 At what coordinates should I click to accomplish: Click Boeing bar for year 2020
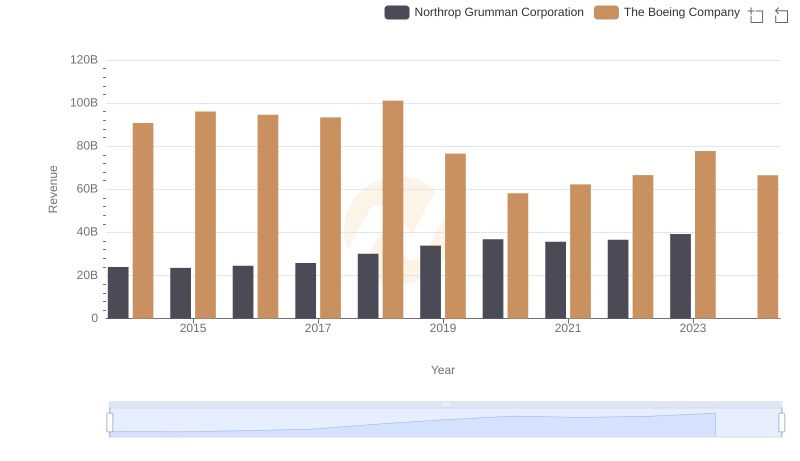(518, 255)
